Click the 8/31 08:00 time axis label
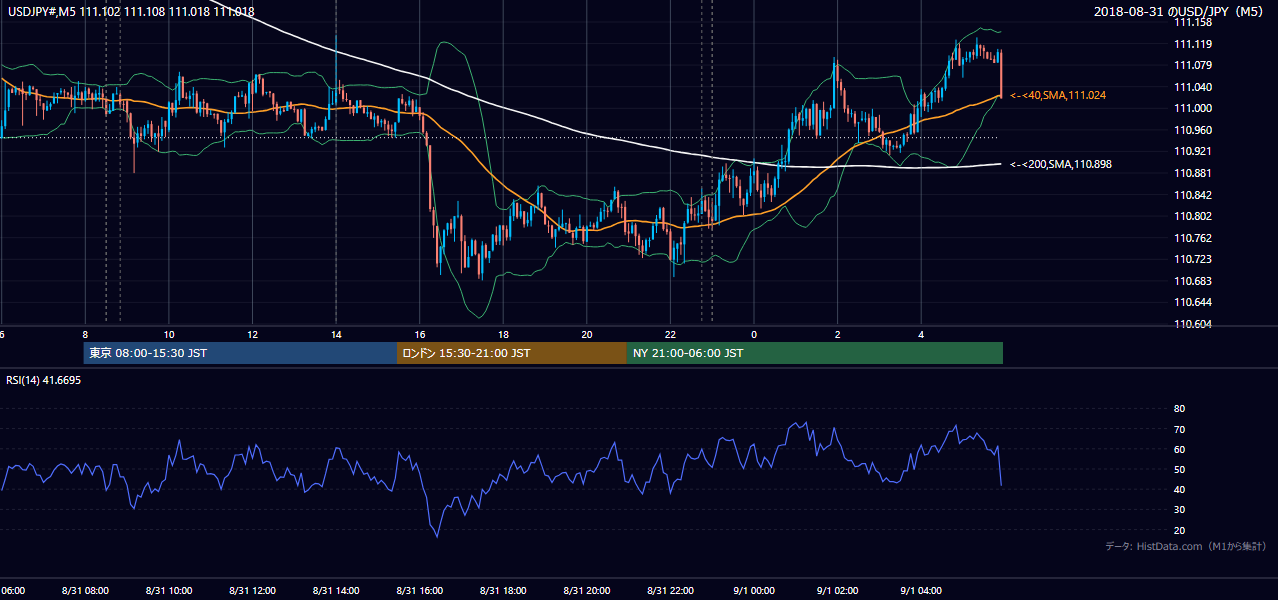Image resolution: width=1278 pixels, height=600 pixels. [x=85, y=590]
